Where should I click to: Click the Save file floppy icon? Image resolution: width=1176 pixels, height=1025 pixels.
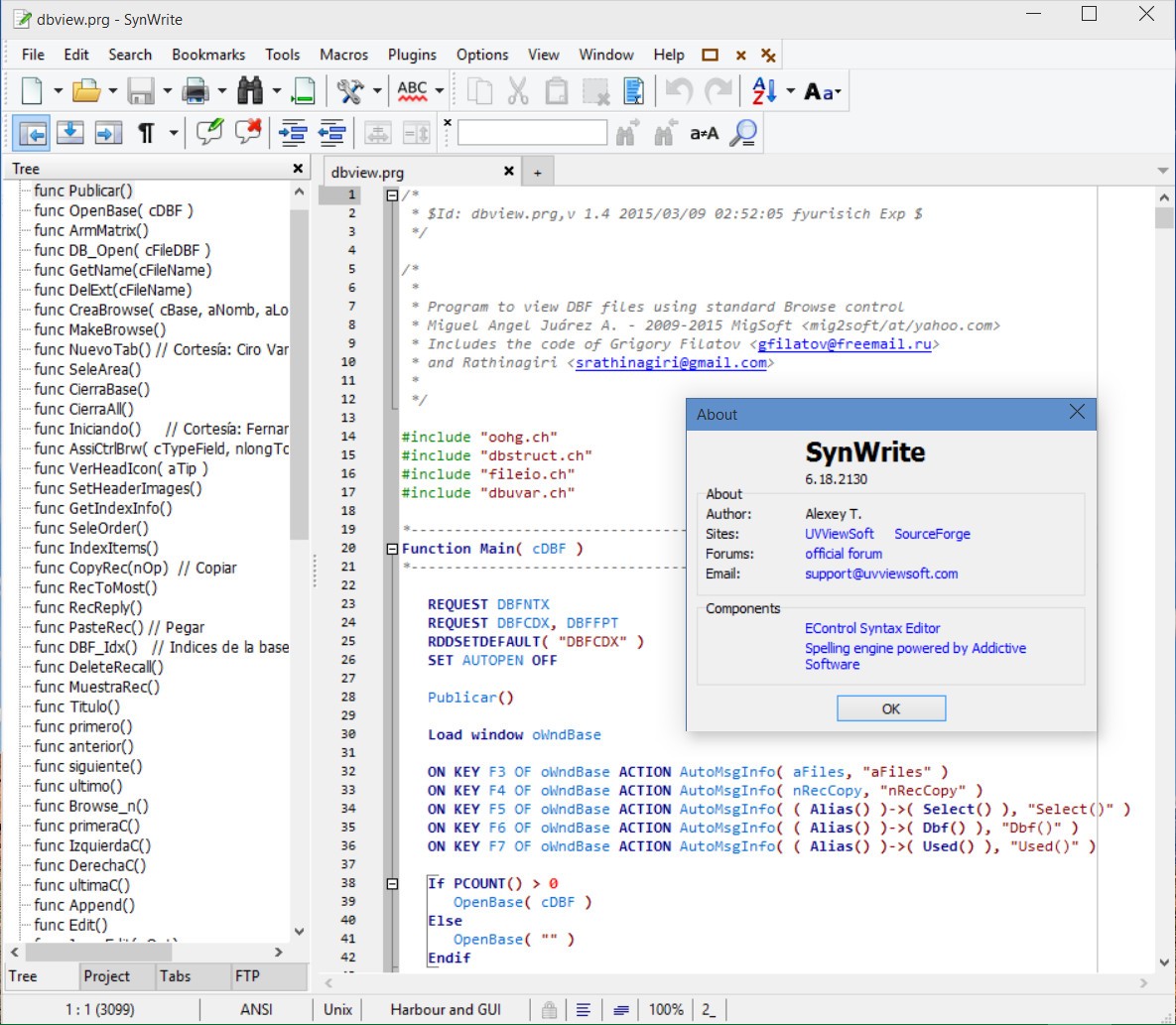click(140, 91)
